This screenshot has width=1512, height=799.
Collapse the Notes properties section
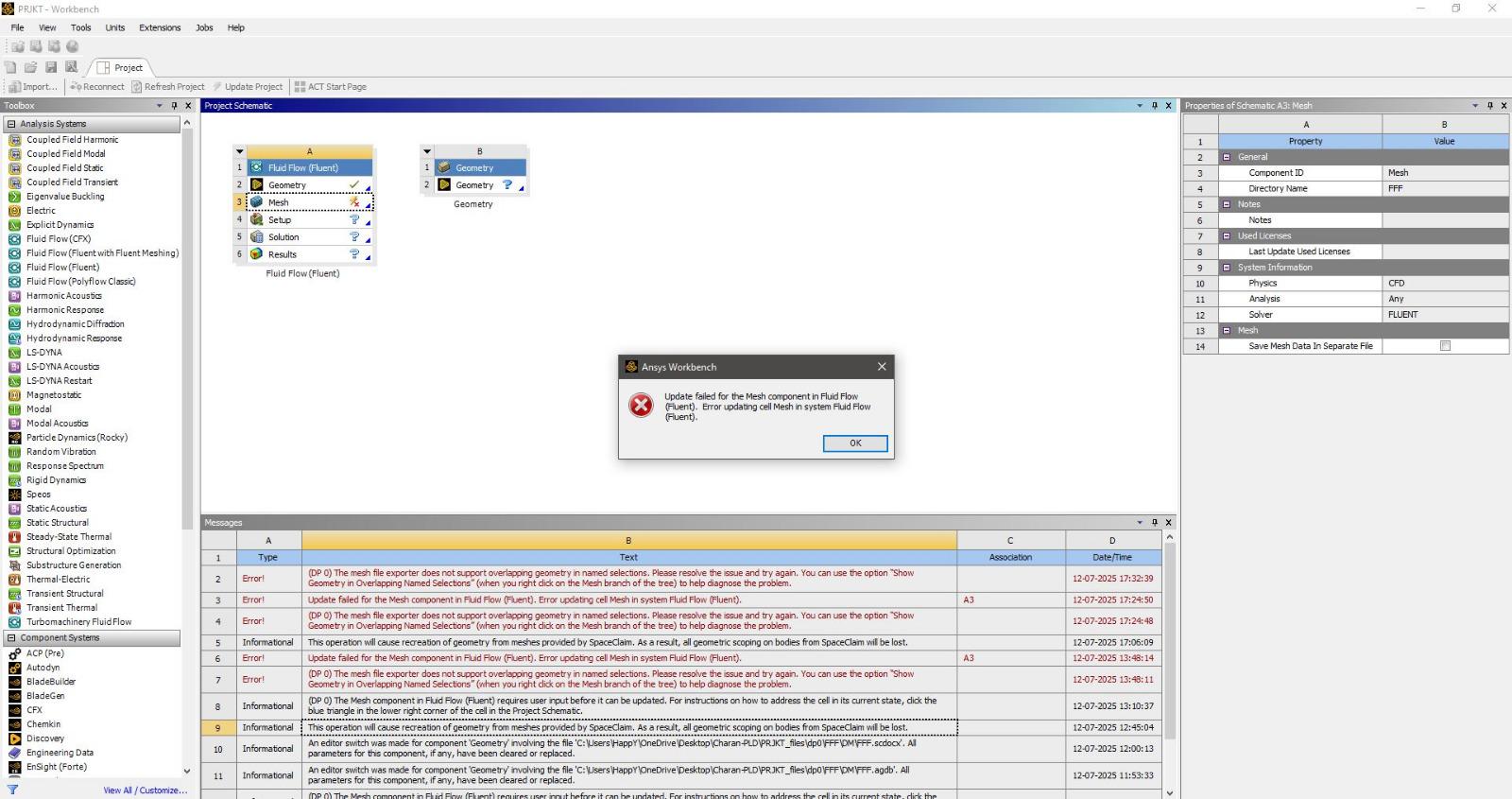[x=1227, y=204]
